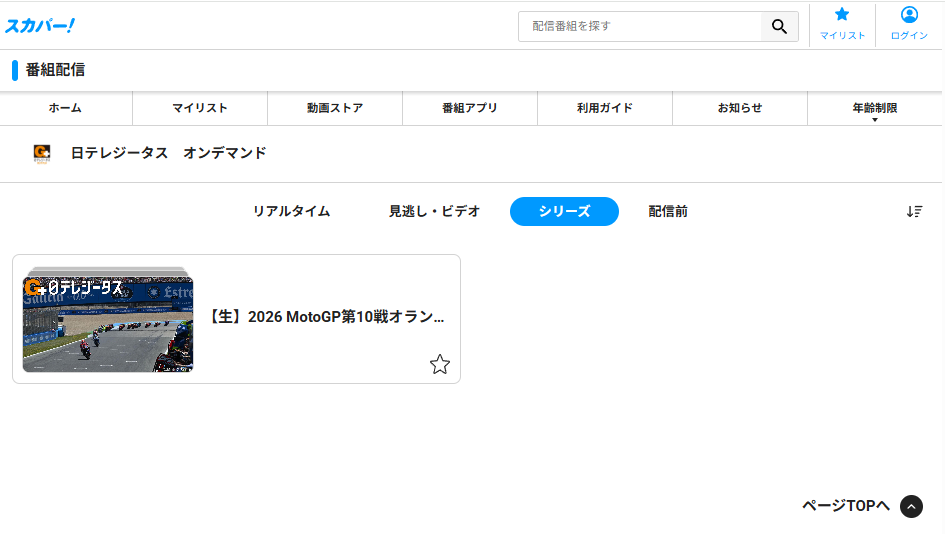
Task: Open the ホーム navigation tab
Action: tap(65, 108)
